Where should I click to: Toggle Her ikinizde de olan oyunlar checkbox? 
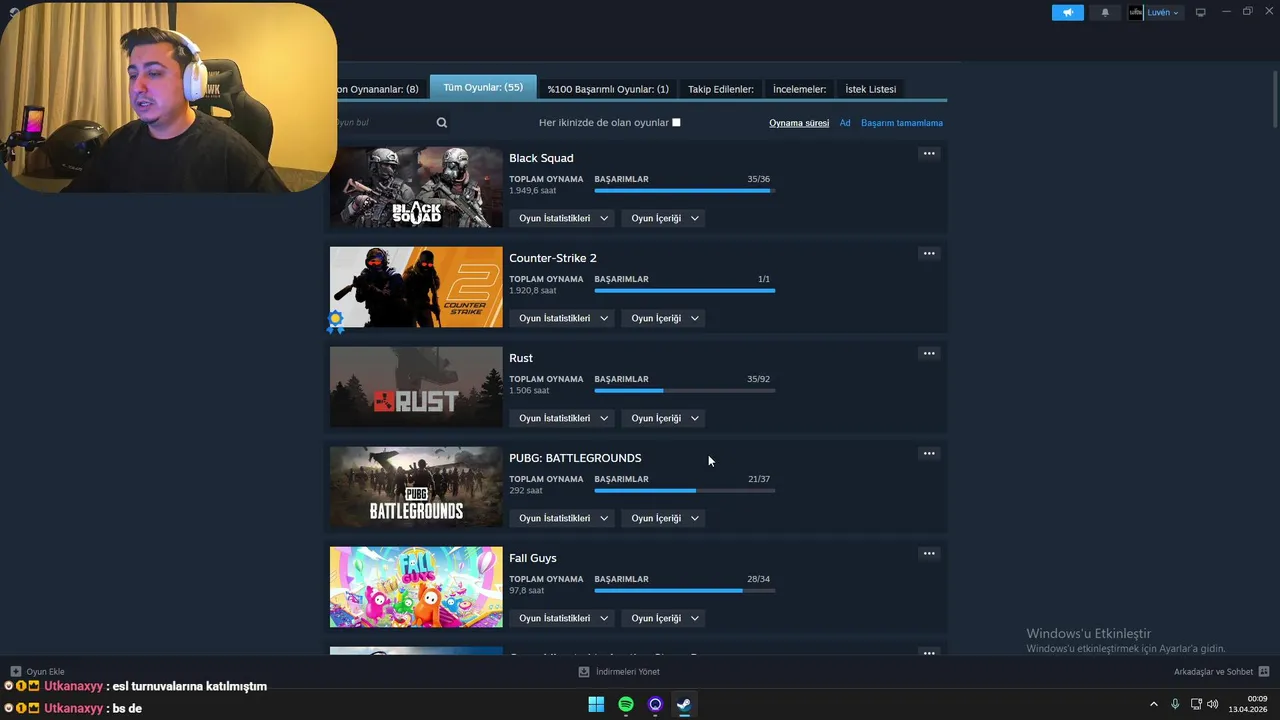(676, 123)
